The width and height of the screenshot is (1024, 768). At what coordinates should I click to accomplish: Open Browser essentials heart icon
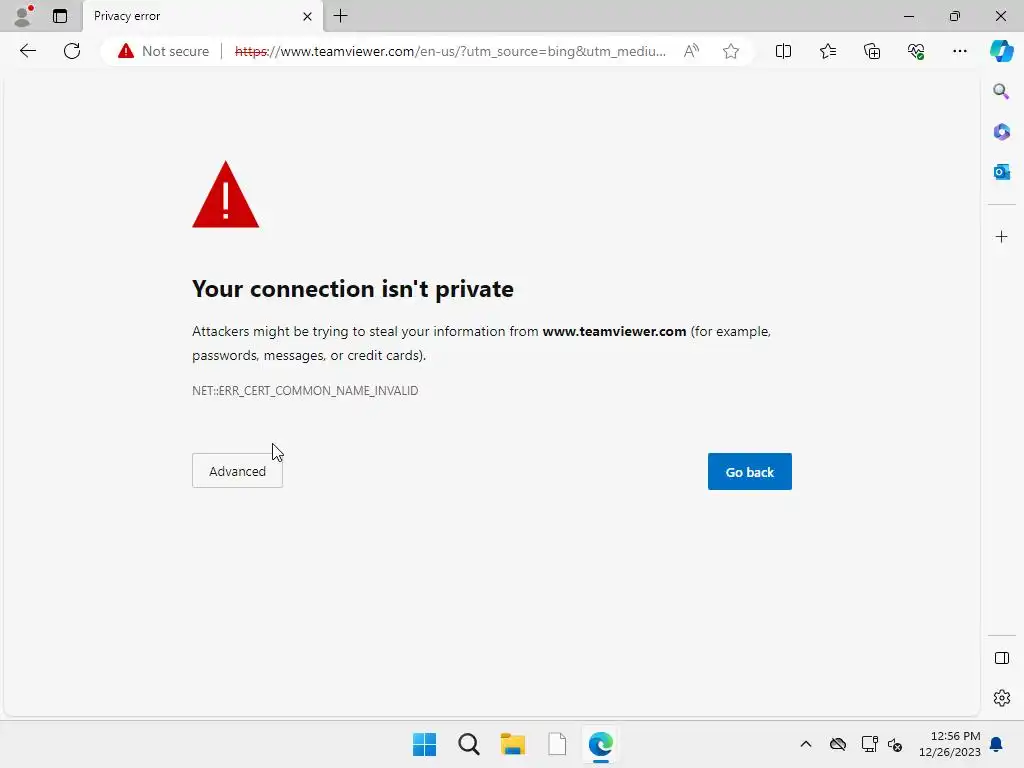(x=916, y=51)
